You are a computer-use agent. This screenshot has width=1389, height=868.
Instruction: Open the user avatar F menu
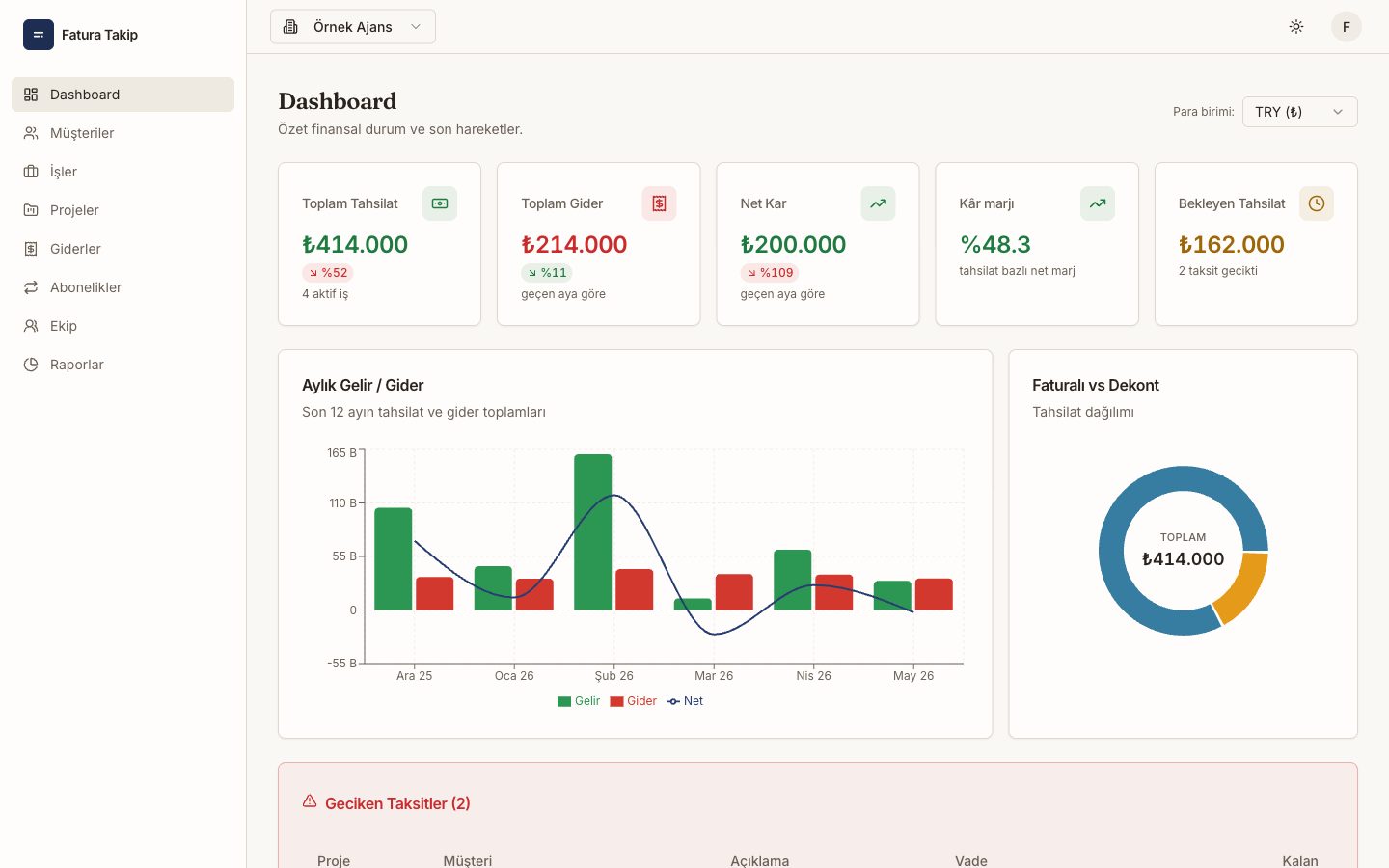click(x=1347, y=27)
